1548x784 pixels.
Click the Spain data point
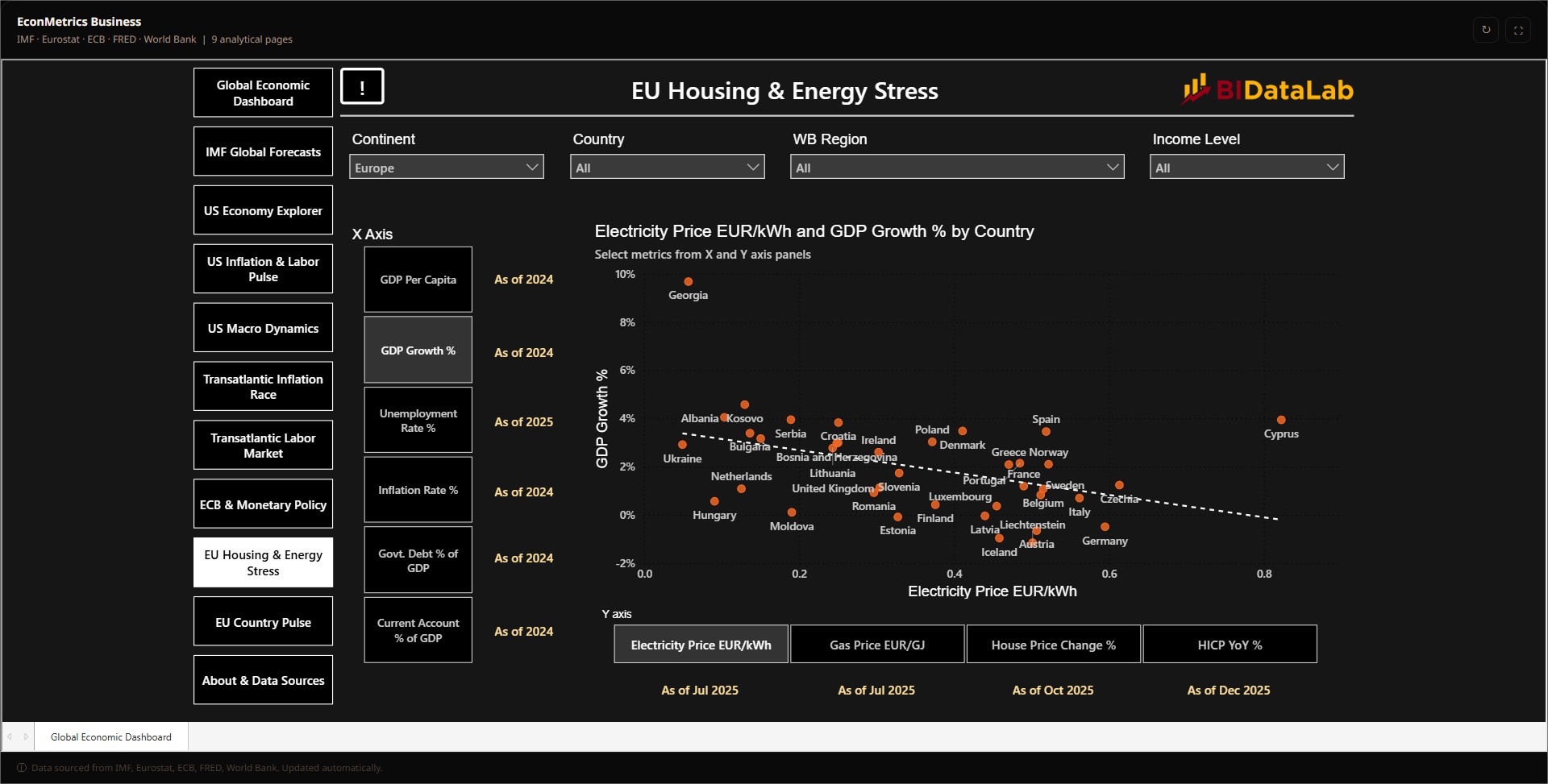point(1046,432)
